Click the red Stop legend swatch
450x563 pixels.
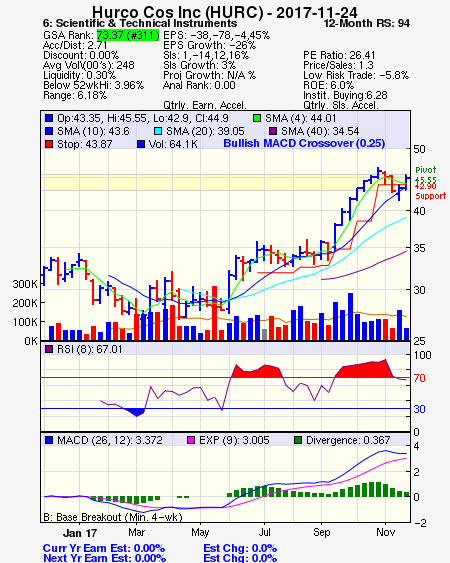pyautogui.click(x=49, y=144)
